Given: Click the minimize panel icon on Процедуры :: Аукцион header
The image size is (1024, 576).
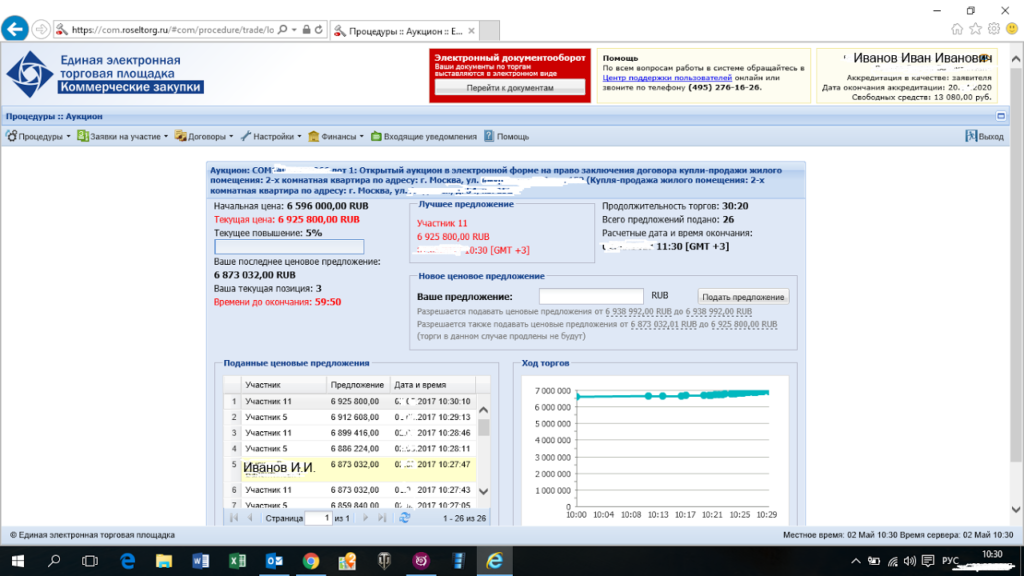Looking at the screenshot, I should point(999,116).
